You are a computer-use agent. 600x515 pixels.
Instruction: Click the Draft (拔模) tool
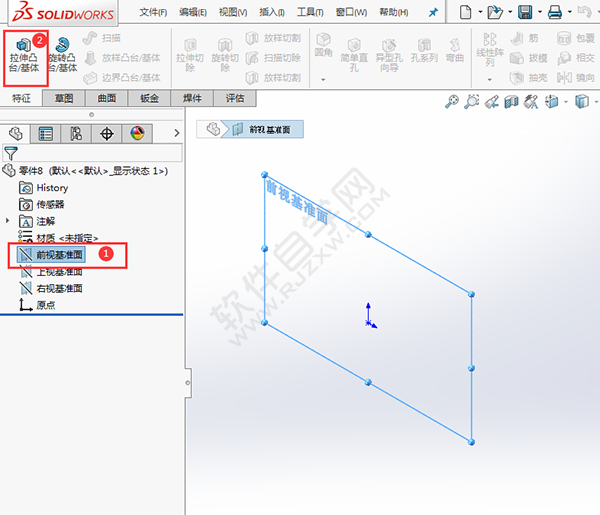pyautogui.click(x=529, y=58)
